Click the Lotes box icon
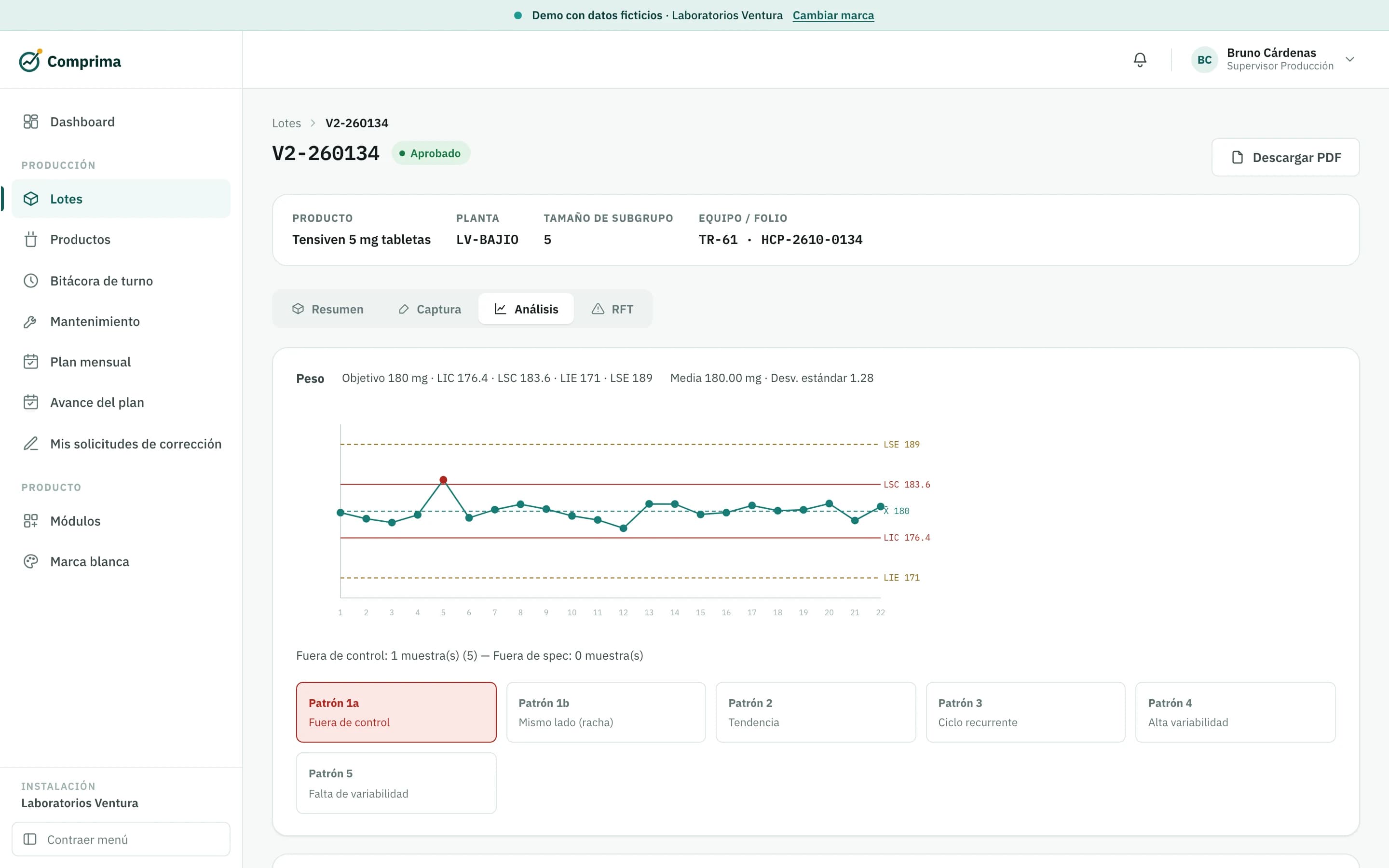This screenshot has width=1389, height=868. tap(30, 199)
